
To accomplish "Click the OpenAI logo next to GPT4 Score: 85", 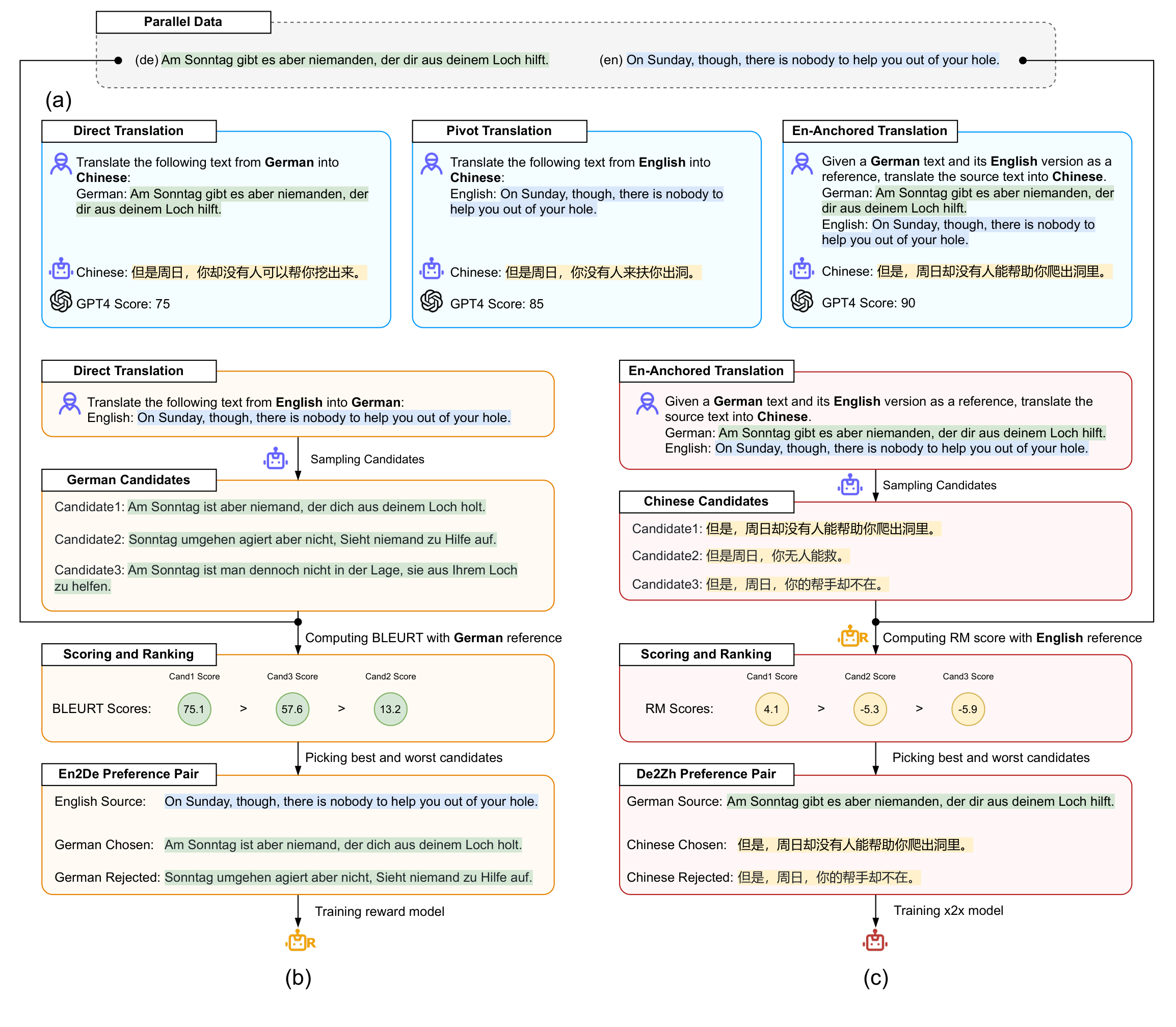I will (x=432, y=301).
